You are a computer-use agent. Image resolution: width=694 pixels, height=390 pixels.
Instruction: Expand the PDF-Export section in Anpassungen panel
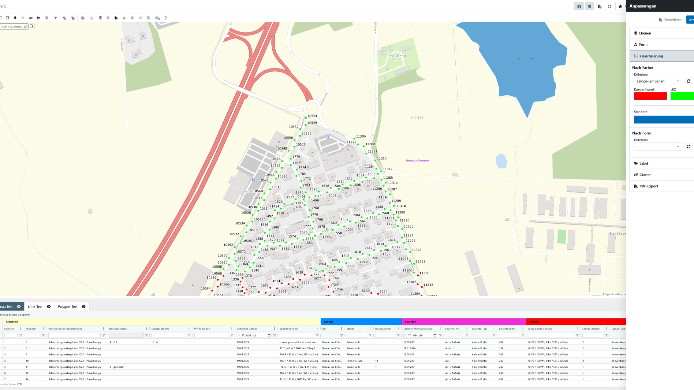662,186
